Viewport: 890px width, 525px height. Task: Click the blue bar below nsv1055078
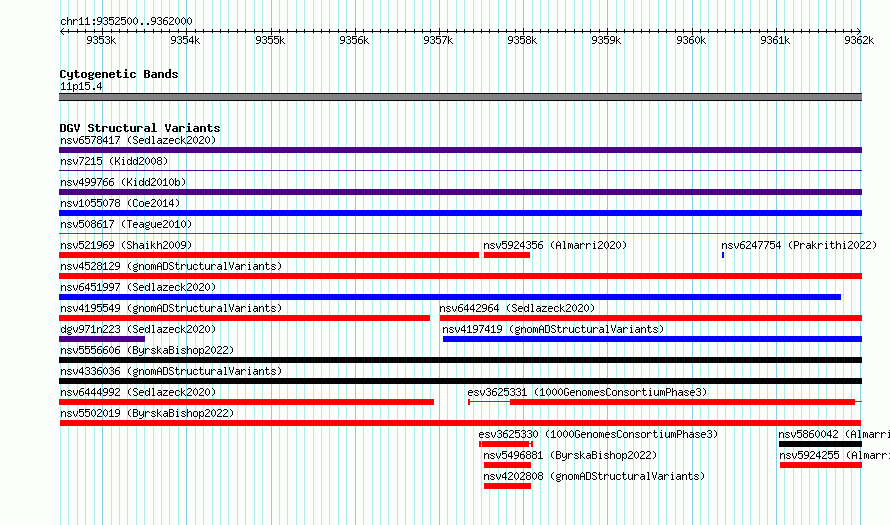click(x=460, y=213)
